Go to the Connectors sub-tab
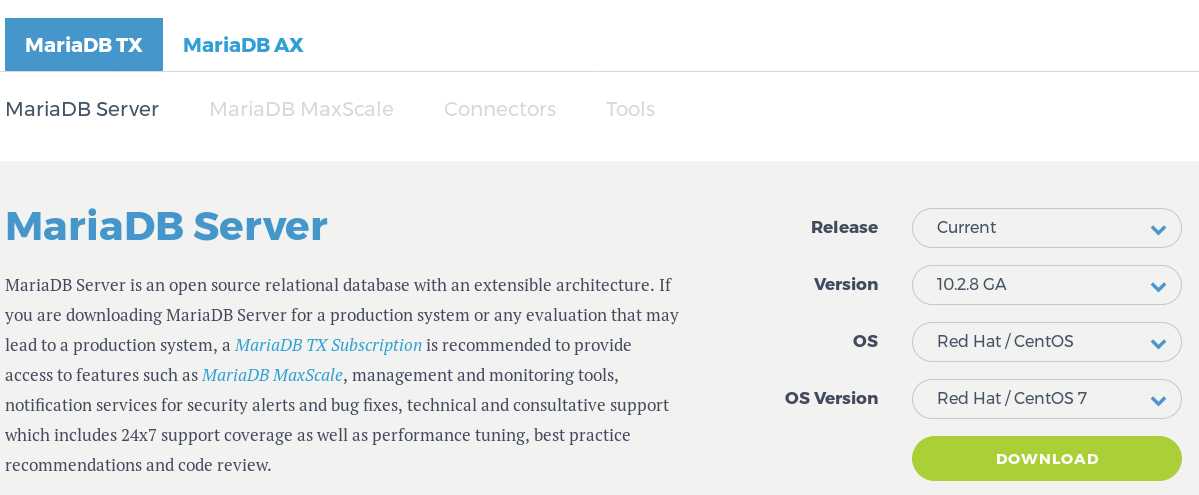The width and height of the screenshot is (1199, 495). [x=499, y=109]
